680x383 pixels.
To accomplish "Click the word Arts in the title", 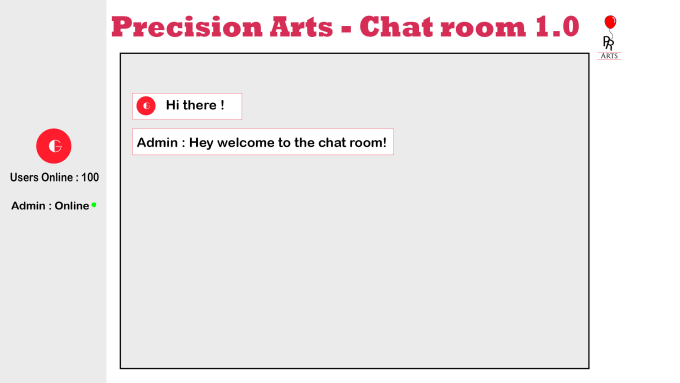I will coord(301,27).
